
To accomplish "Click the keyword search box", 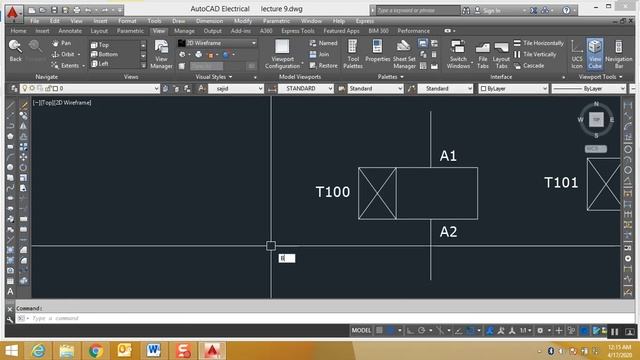I will 418,10.
